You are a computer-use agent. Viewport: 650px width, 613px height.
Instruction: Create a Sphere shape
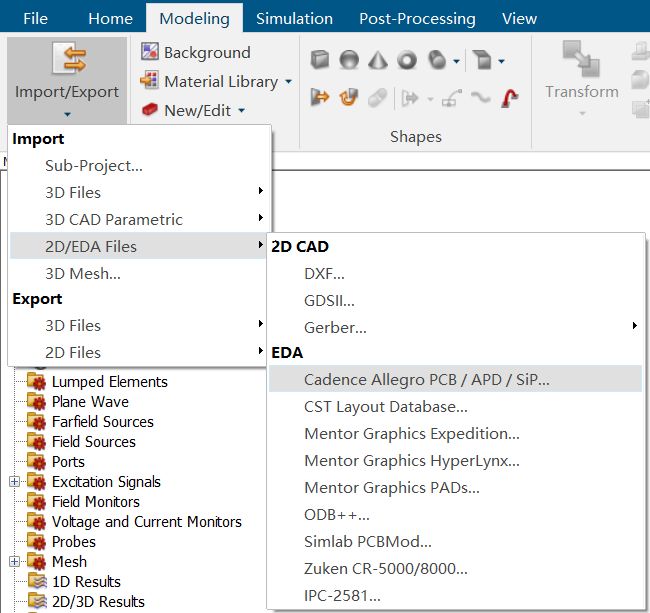pos(349,60)
